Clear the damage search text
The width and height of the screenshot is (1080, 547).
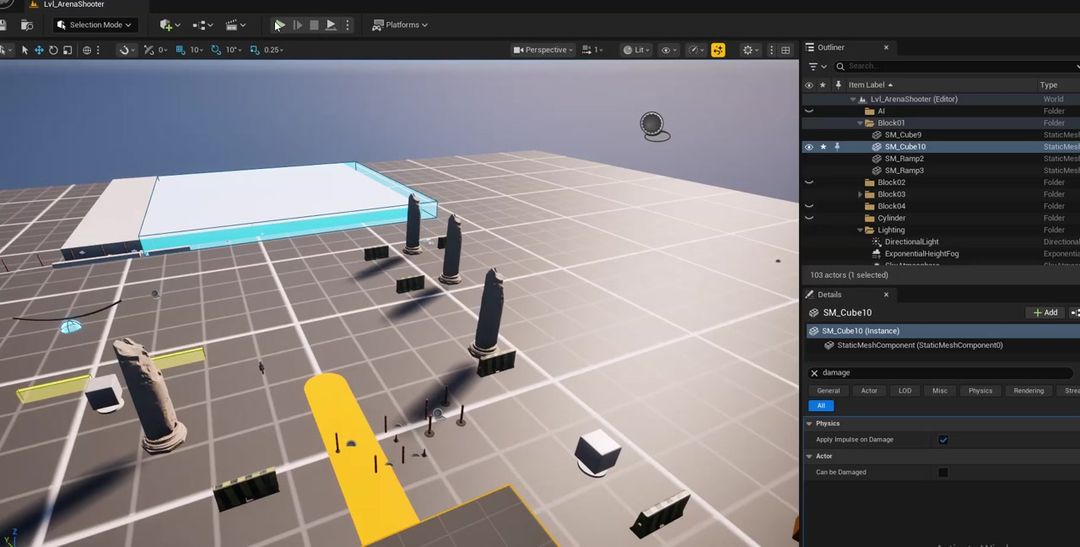[x=814, y=373]
